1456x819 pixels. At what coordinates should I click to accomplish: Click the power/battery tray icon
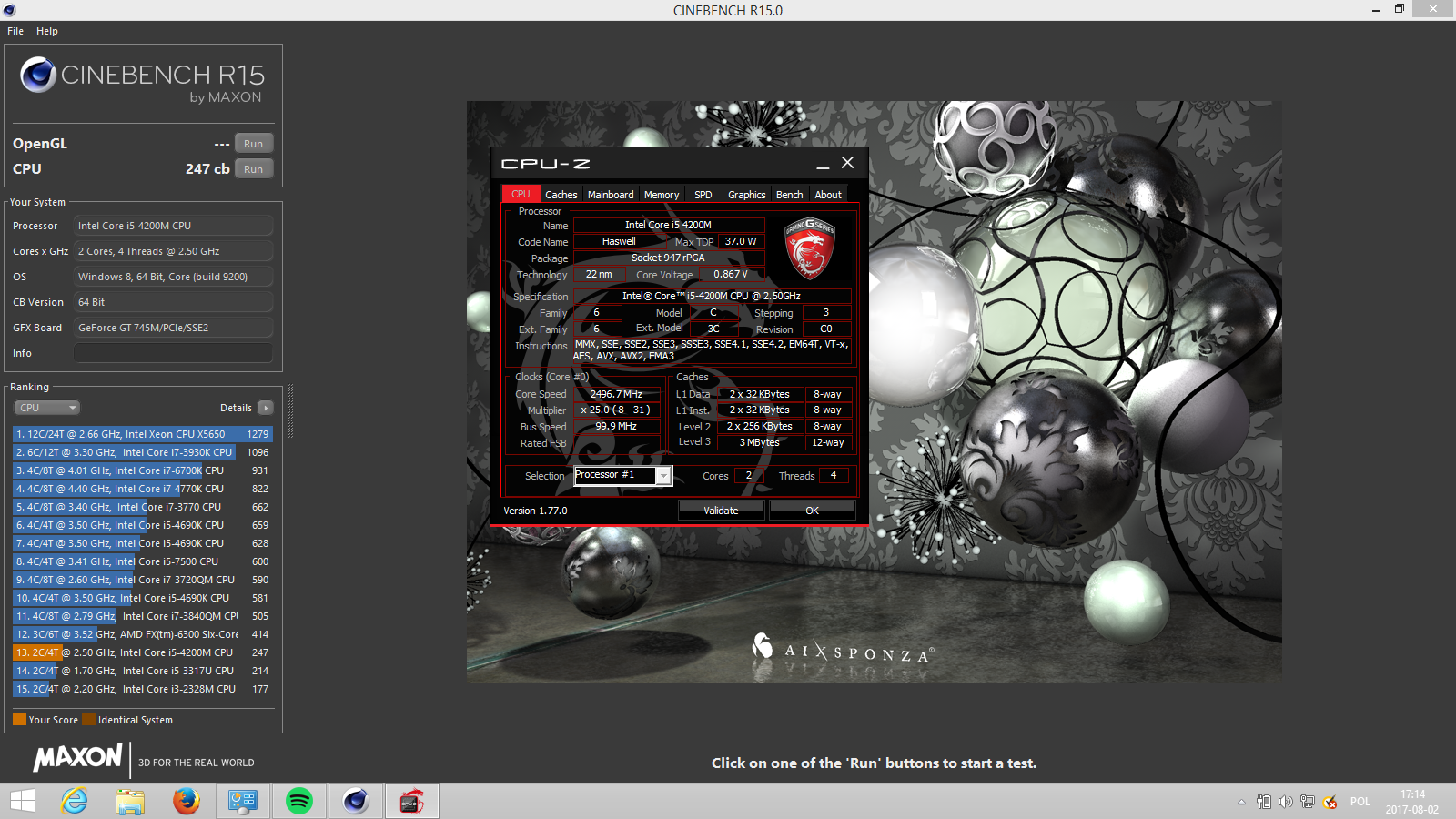[x=1264, y=802]
